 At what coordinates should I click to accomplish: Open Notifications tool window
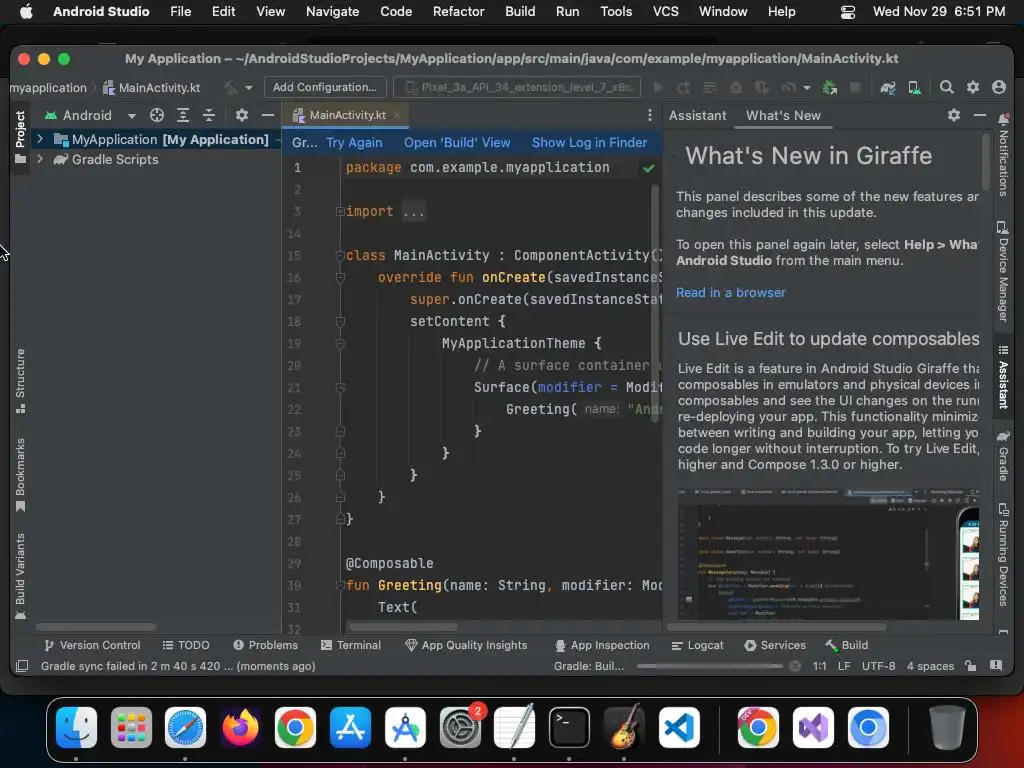click(x=1003, y=155)
